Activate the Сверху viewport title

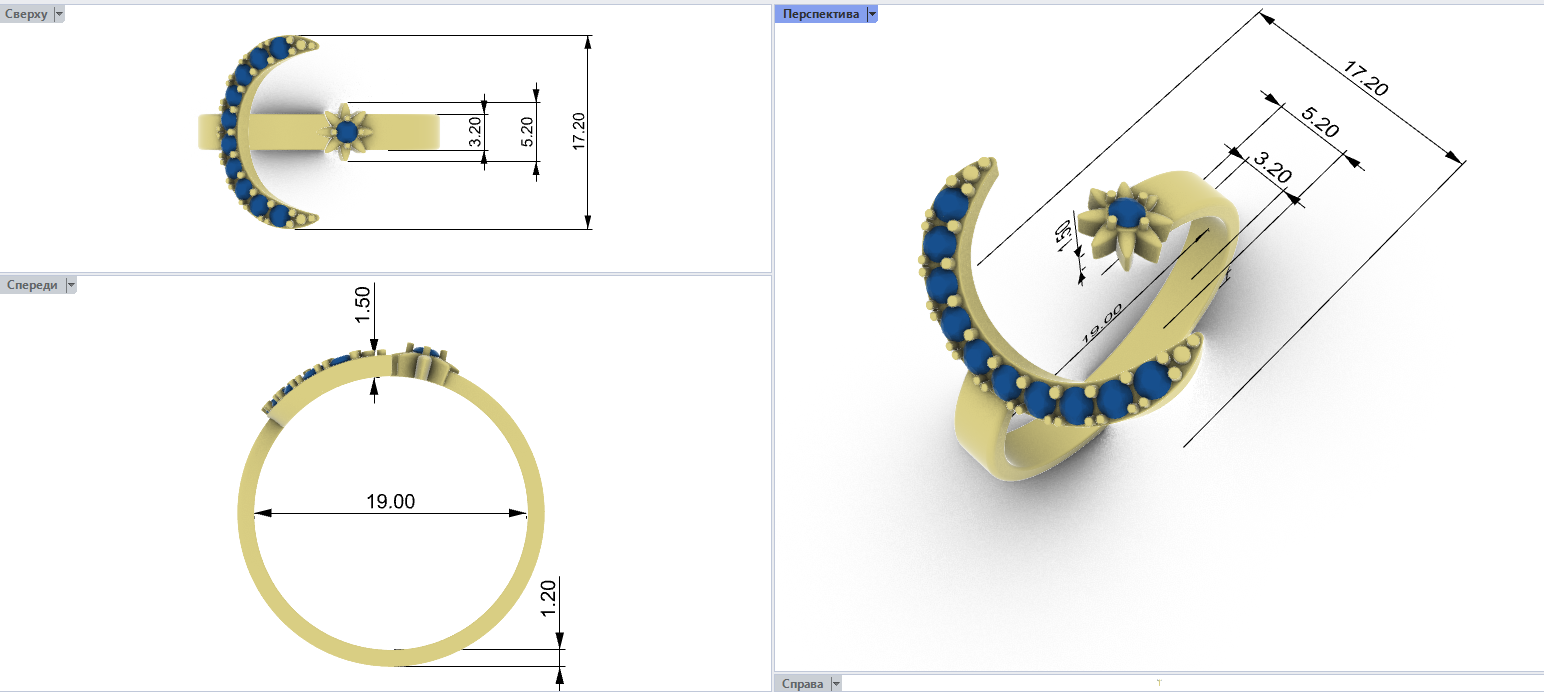click(26, 14)
